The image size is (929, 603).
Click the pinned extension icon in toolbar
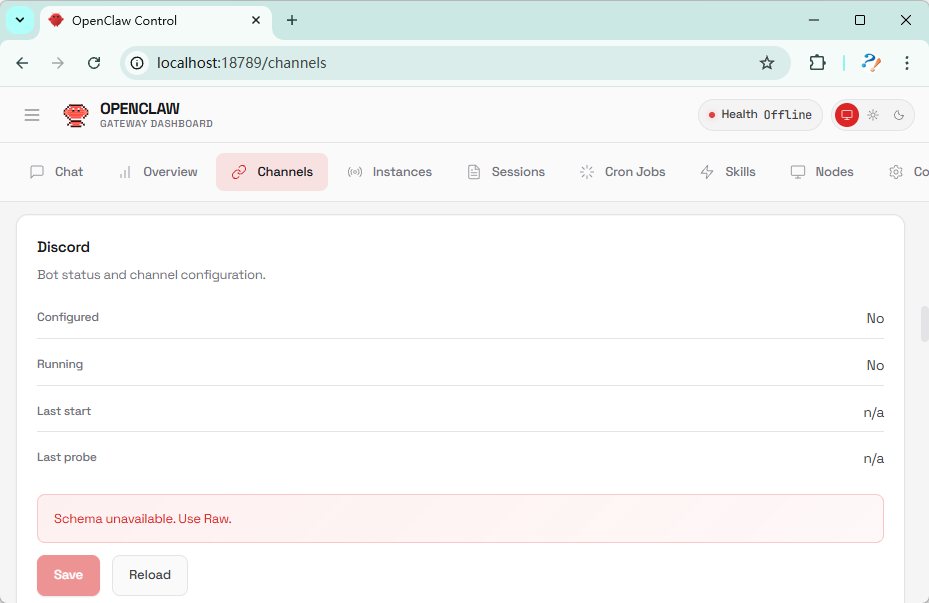click(x=871, y=63)
